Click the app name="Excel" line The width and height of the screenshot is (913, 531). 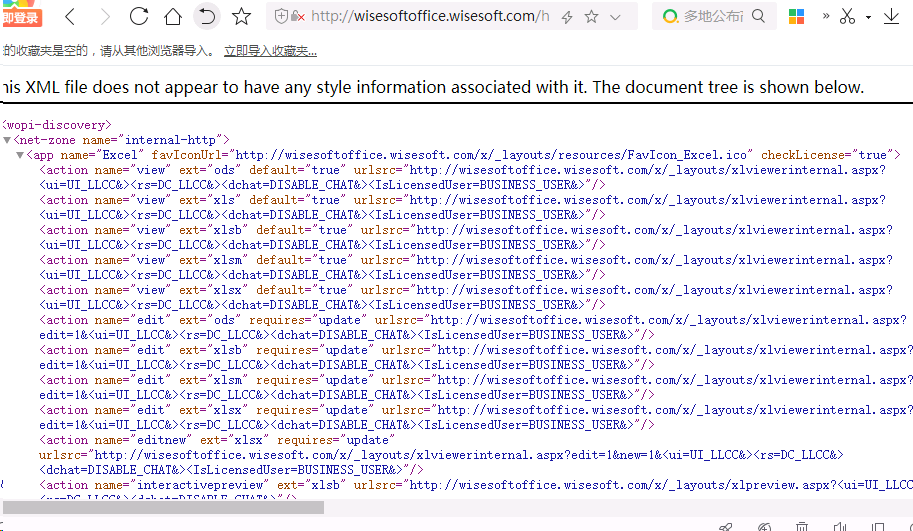463,155
